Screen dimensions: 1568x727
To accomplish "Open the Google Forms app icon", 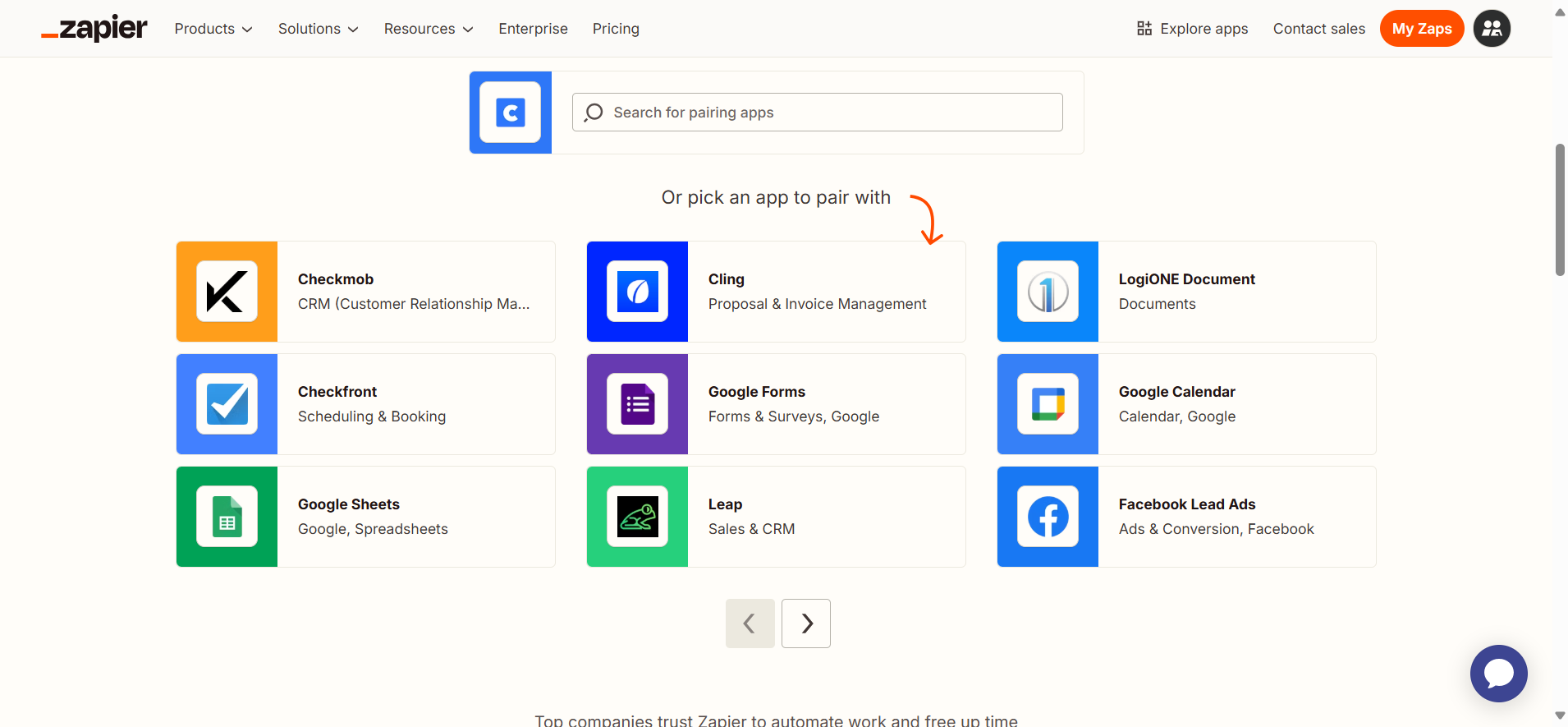I will [x=637, y=404].
